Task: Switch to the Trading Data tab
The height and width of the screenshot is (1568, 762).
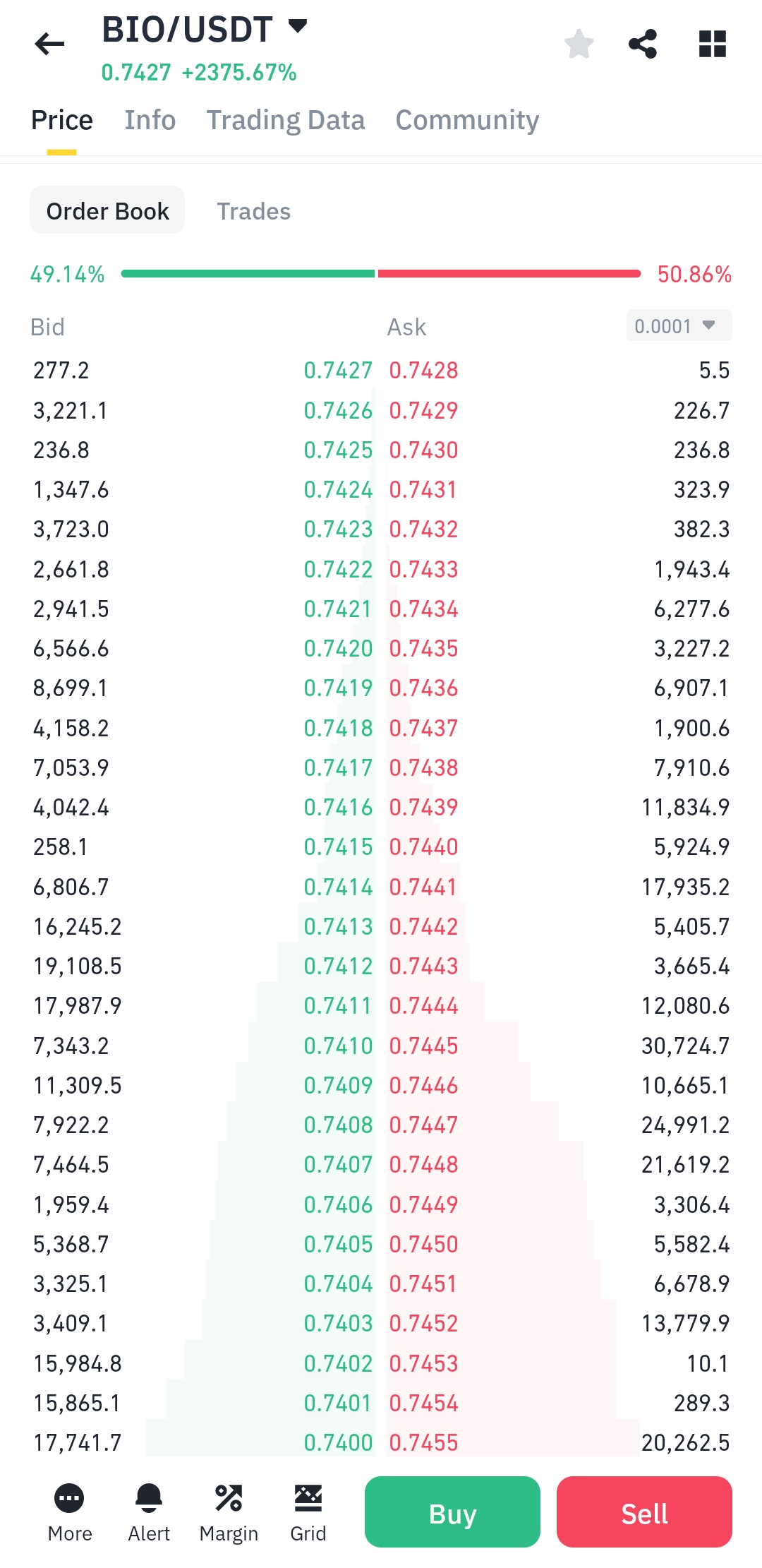Action: (x=286, y=120)
